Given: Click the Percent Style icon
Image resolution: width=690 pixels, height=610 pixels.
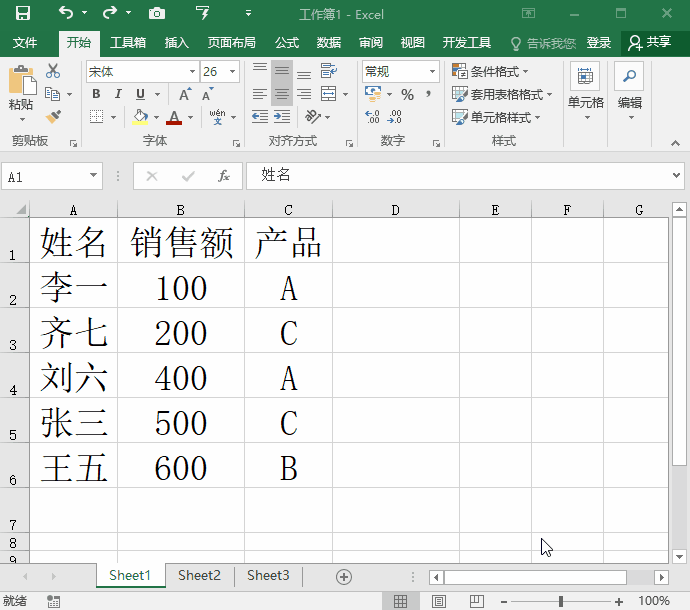Looking at the screenshot, I should pyautogui.click(x=407, y=94).
